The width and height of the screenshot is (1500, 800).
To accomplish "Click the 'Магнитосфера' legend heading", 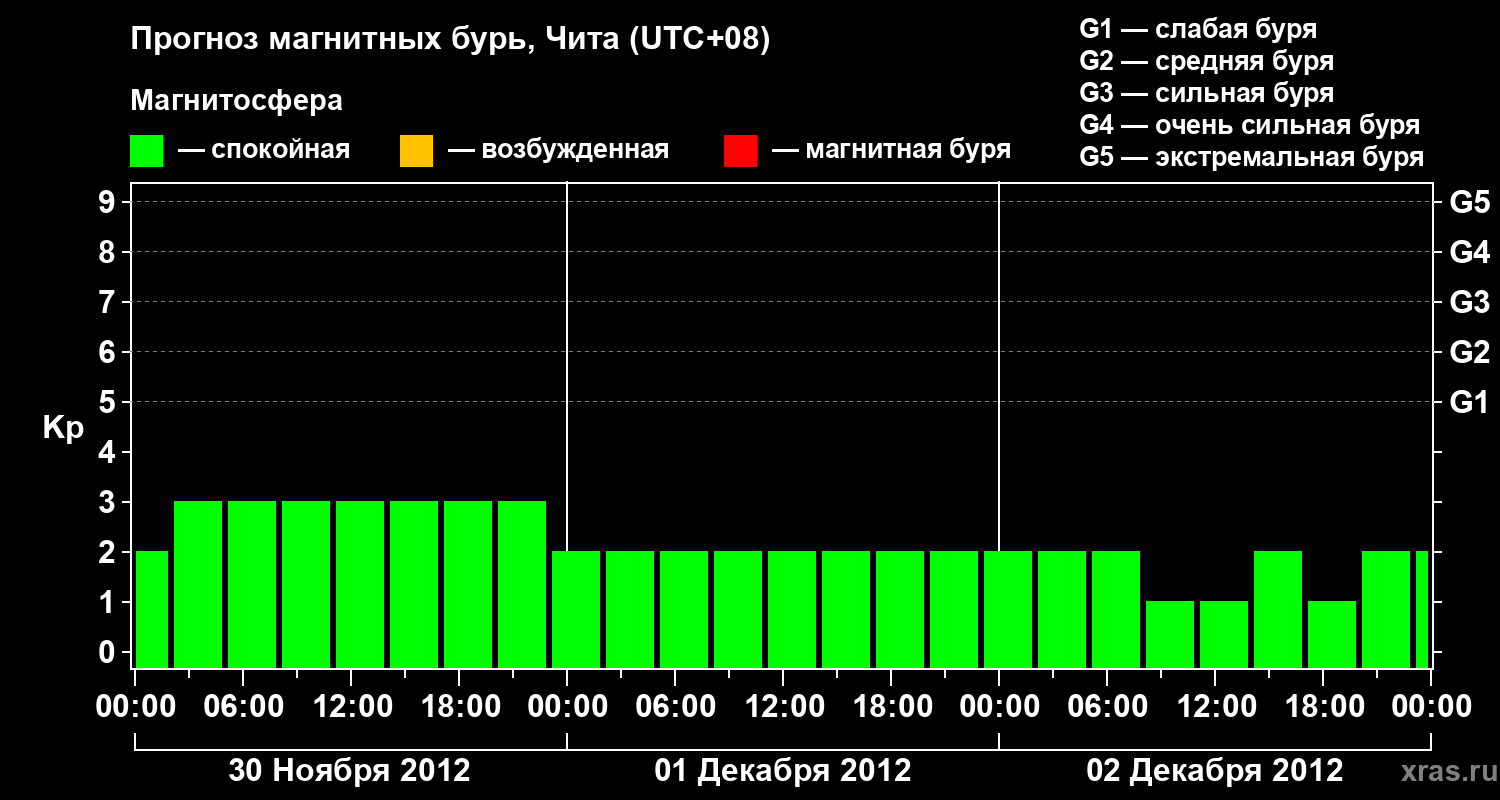I will point(236,101).
